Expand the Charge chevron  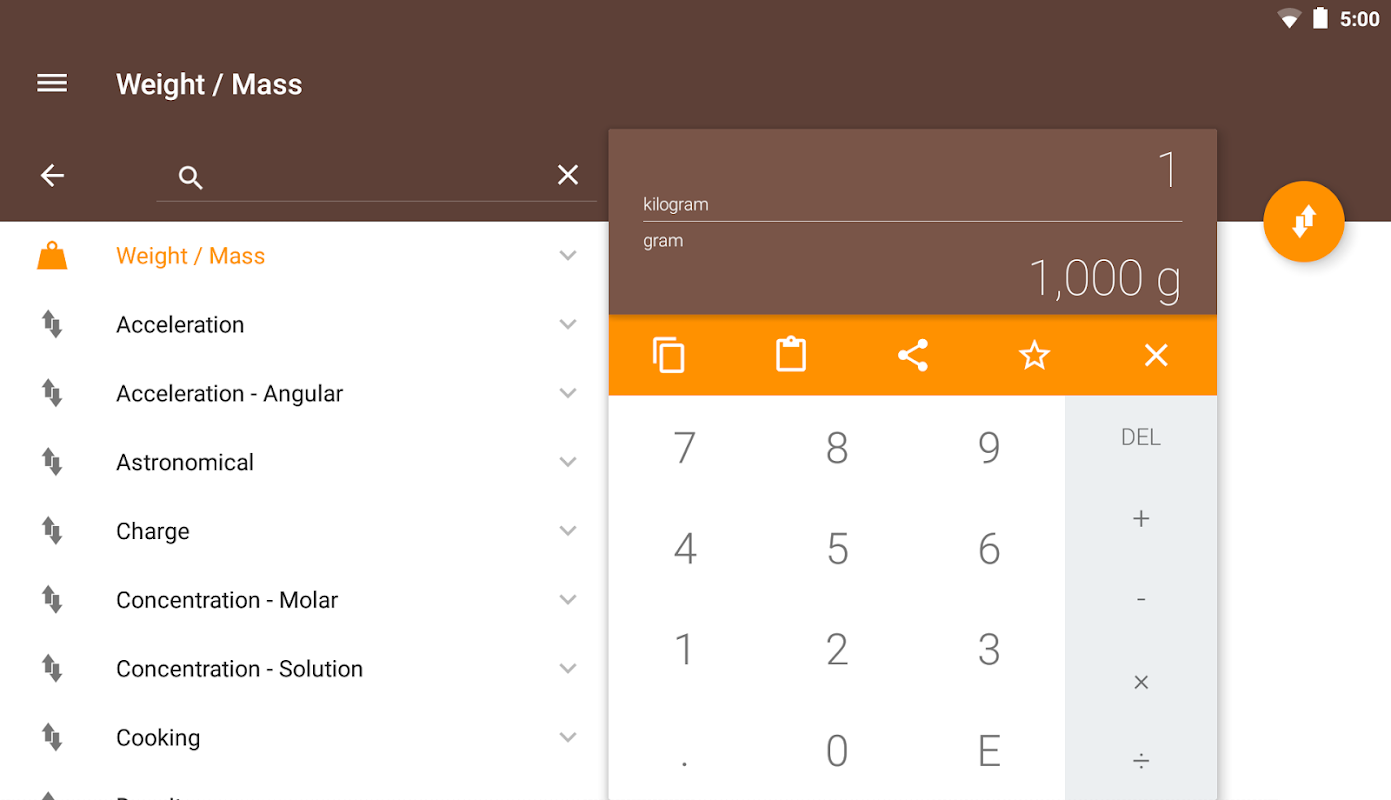(568, 531)
